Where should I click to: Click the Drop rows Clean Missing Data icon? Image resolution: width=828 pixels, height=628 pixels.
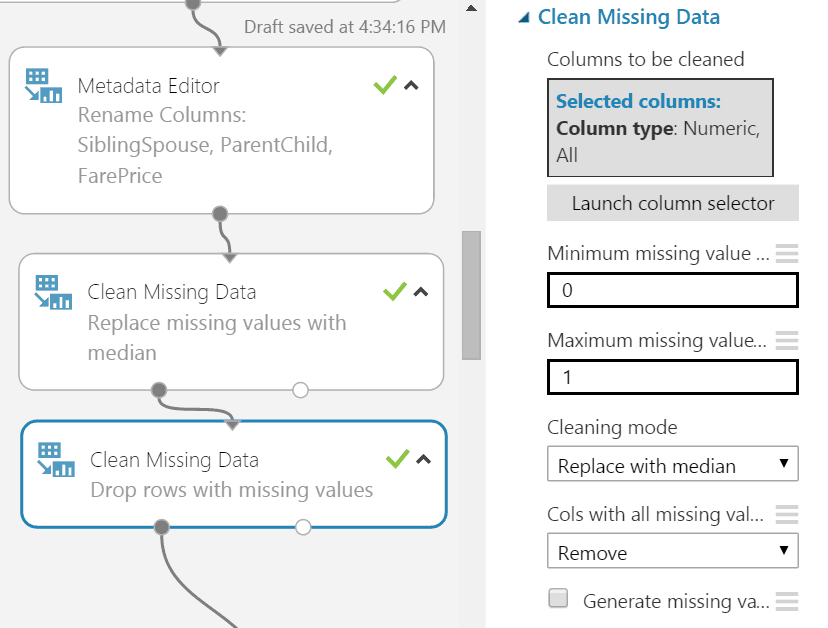click(x=56, y=460)
